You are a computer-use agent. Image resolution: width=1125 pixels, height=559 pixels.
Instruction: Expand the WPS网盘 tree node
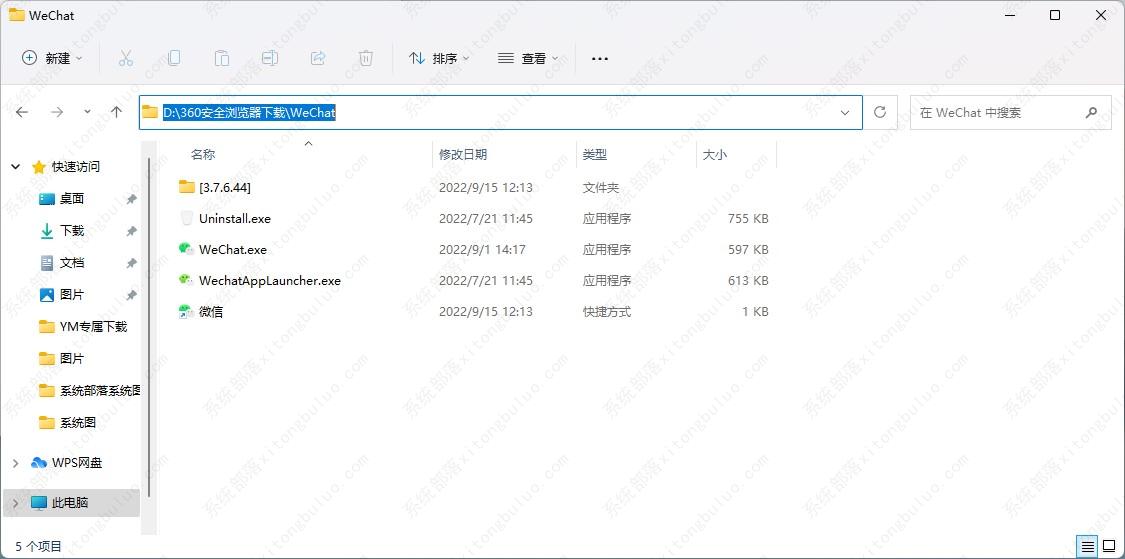[x=16, y=463]
